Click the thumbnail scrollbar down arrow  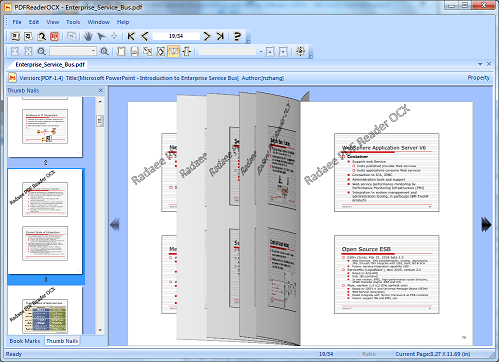tap(100, 330)
